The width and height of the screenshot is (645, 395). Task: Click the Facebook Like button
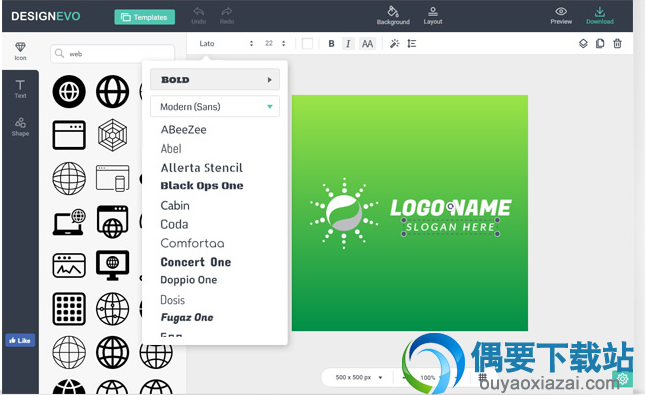click(20, 340)
